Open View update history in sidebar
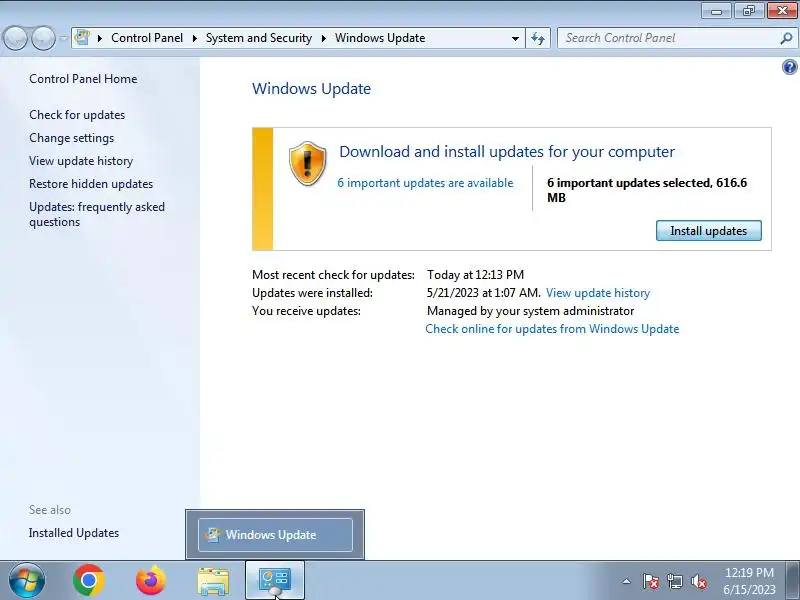Viewport: 800px width, 600px height. [81, 161]
